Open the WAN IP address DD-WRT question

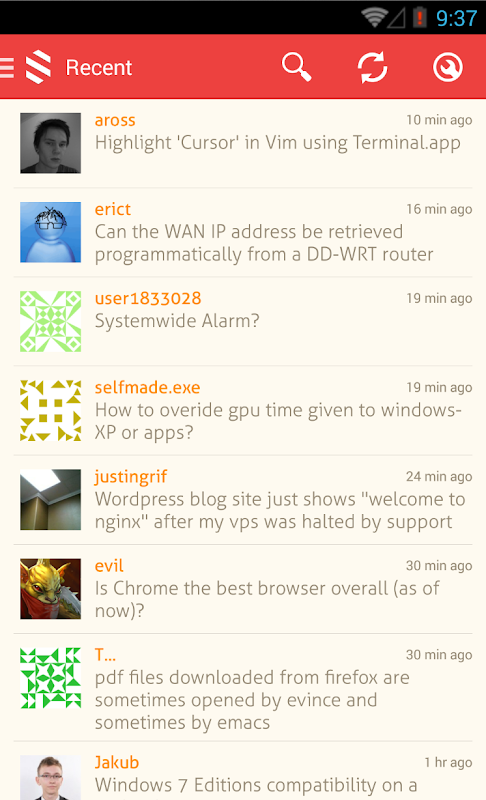coord(264,243)
